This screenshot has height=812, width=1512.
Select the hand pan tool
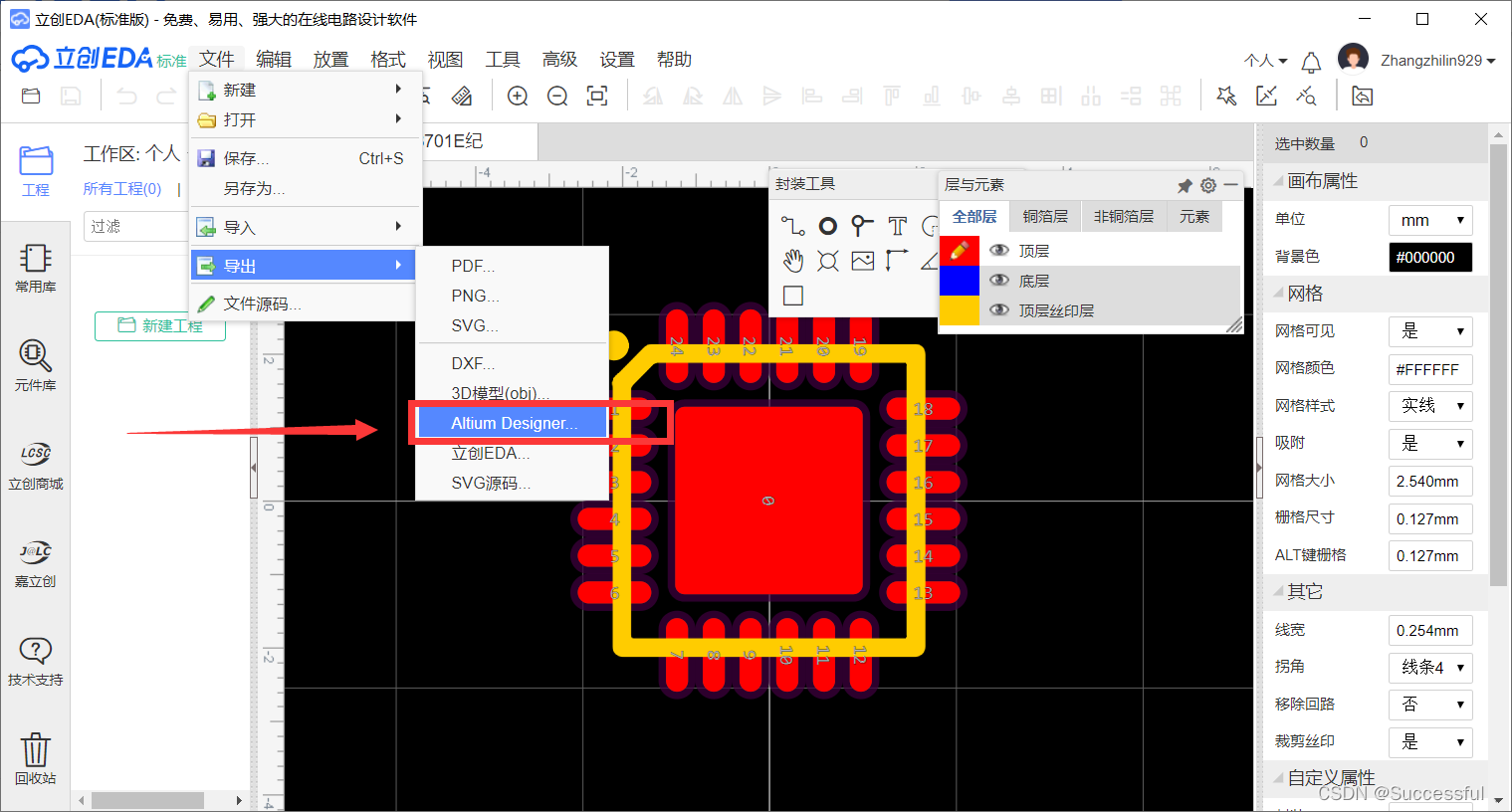point(792,261)
